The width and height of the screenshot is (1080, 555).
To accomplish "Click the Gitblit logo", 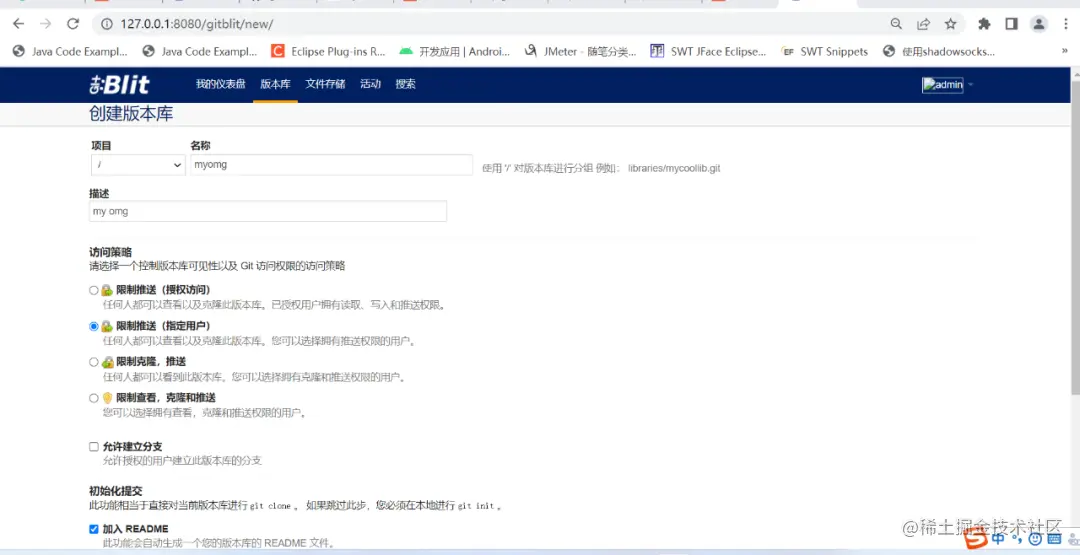I will (x=119, y=85).
